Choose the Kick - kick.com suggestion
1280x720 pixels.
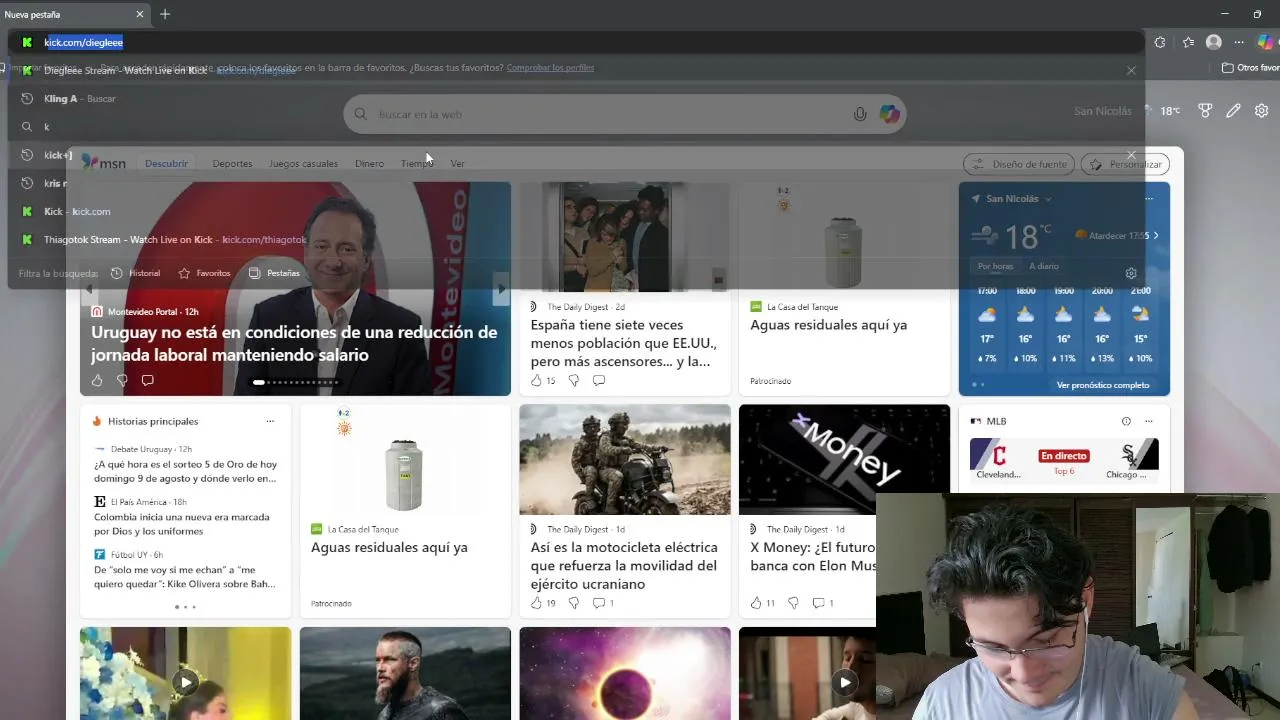point(575,211)
